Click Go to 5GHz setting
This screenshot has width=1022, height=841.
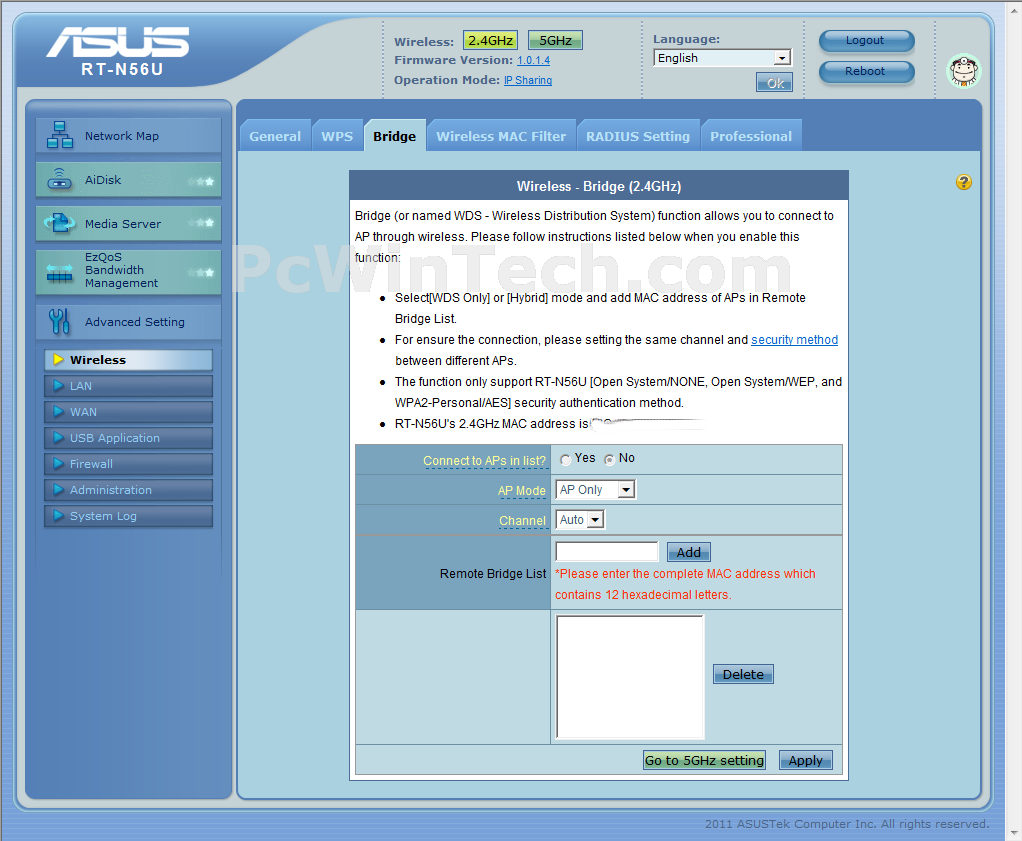[704, 760]
